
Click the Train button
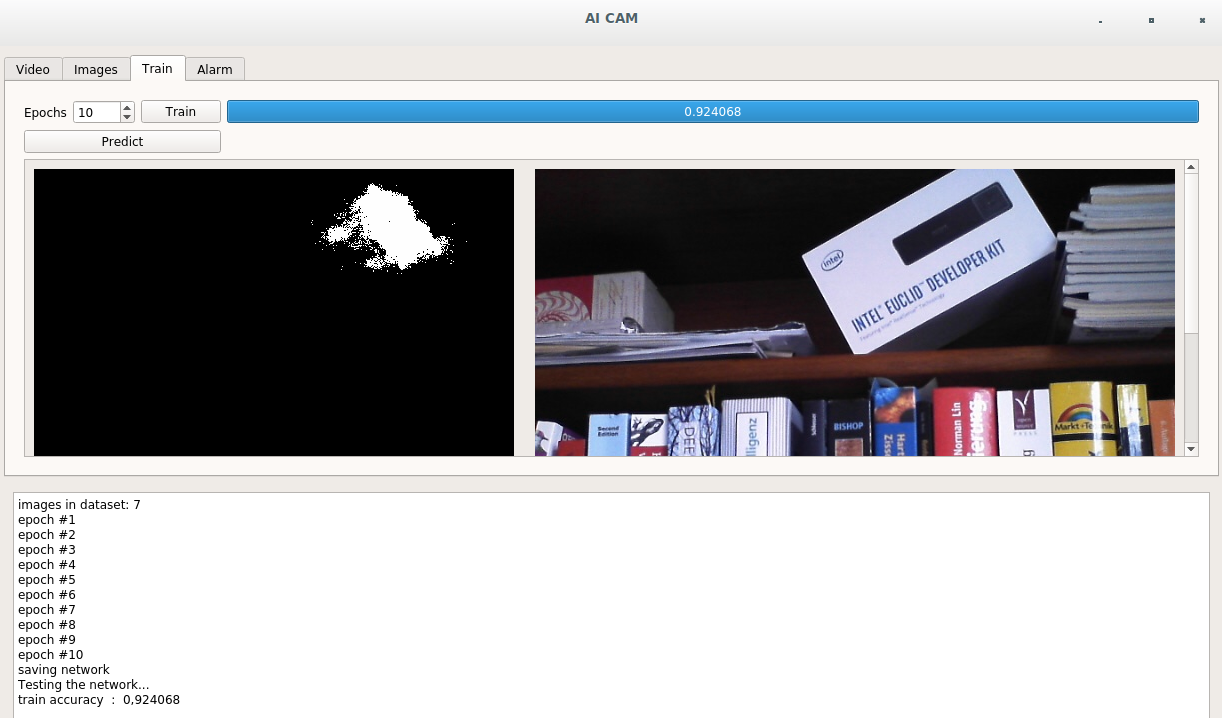point(181,111)
